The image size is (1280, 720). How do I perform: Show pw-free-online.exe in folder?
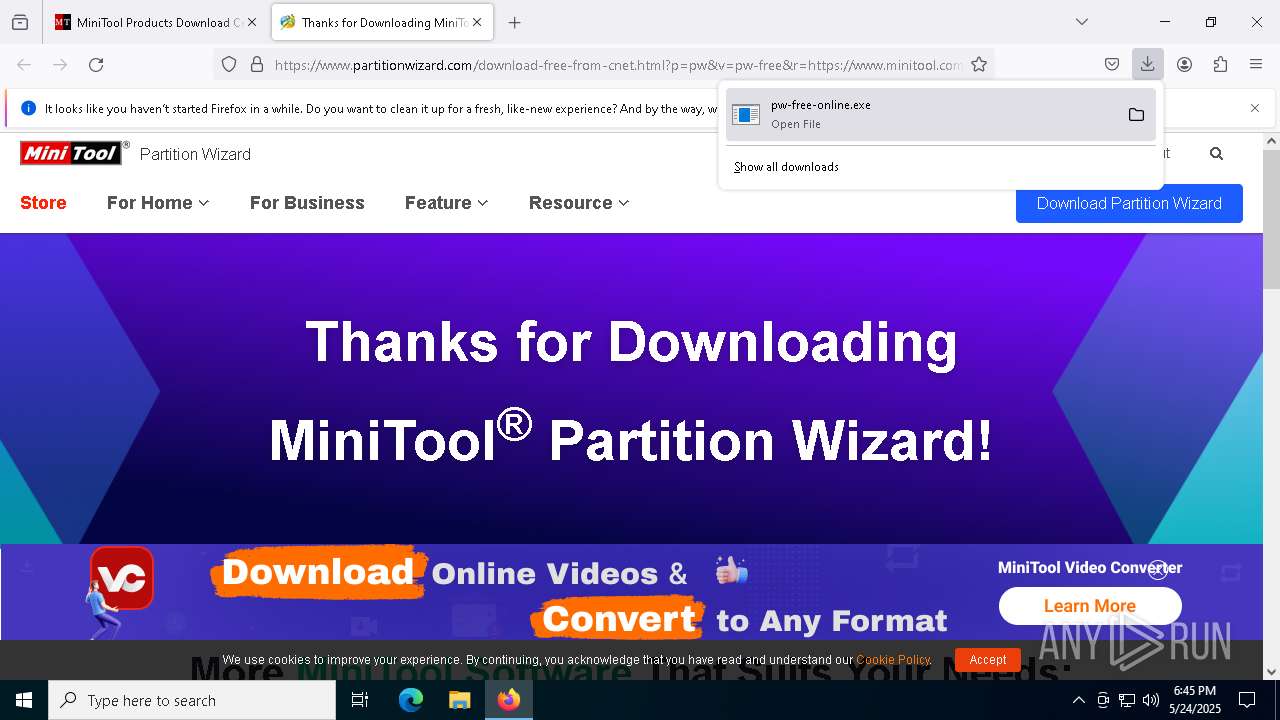1136,114
